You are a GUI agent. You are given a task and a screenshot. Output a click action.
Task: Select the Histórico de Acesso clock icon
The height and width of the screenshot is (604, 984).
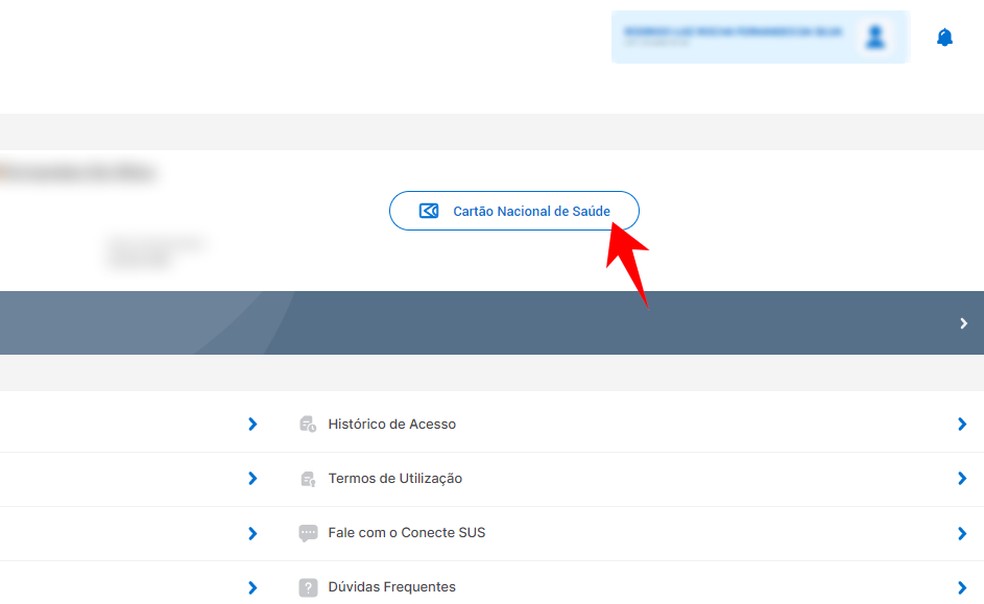coord(308,423)
